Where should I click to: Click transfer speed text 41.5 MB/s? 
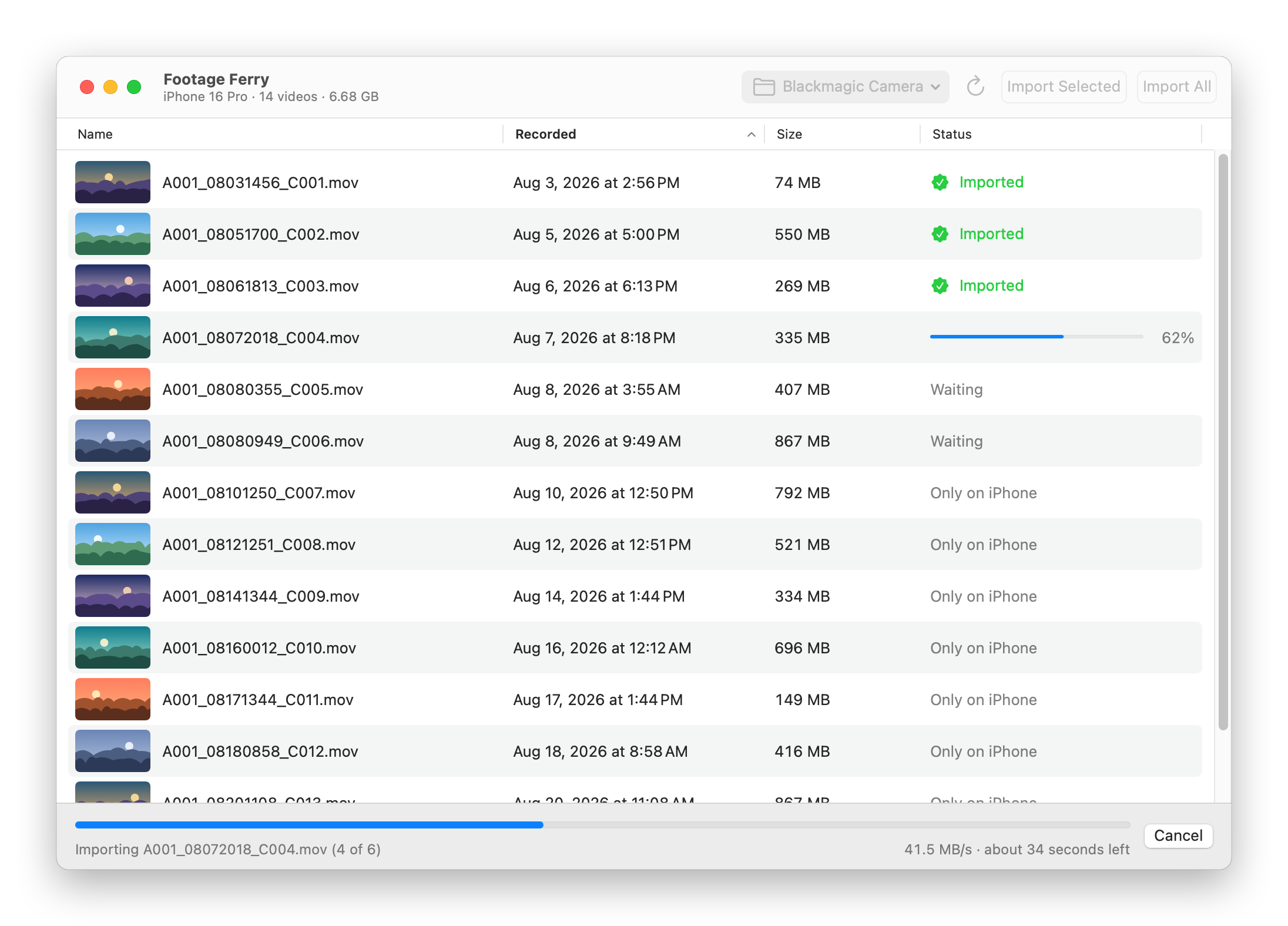point(938,850)
